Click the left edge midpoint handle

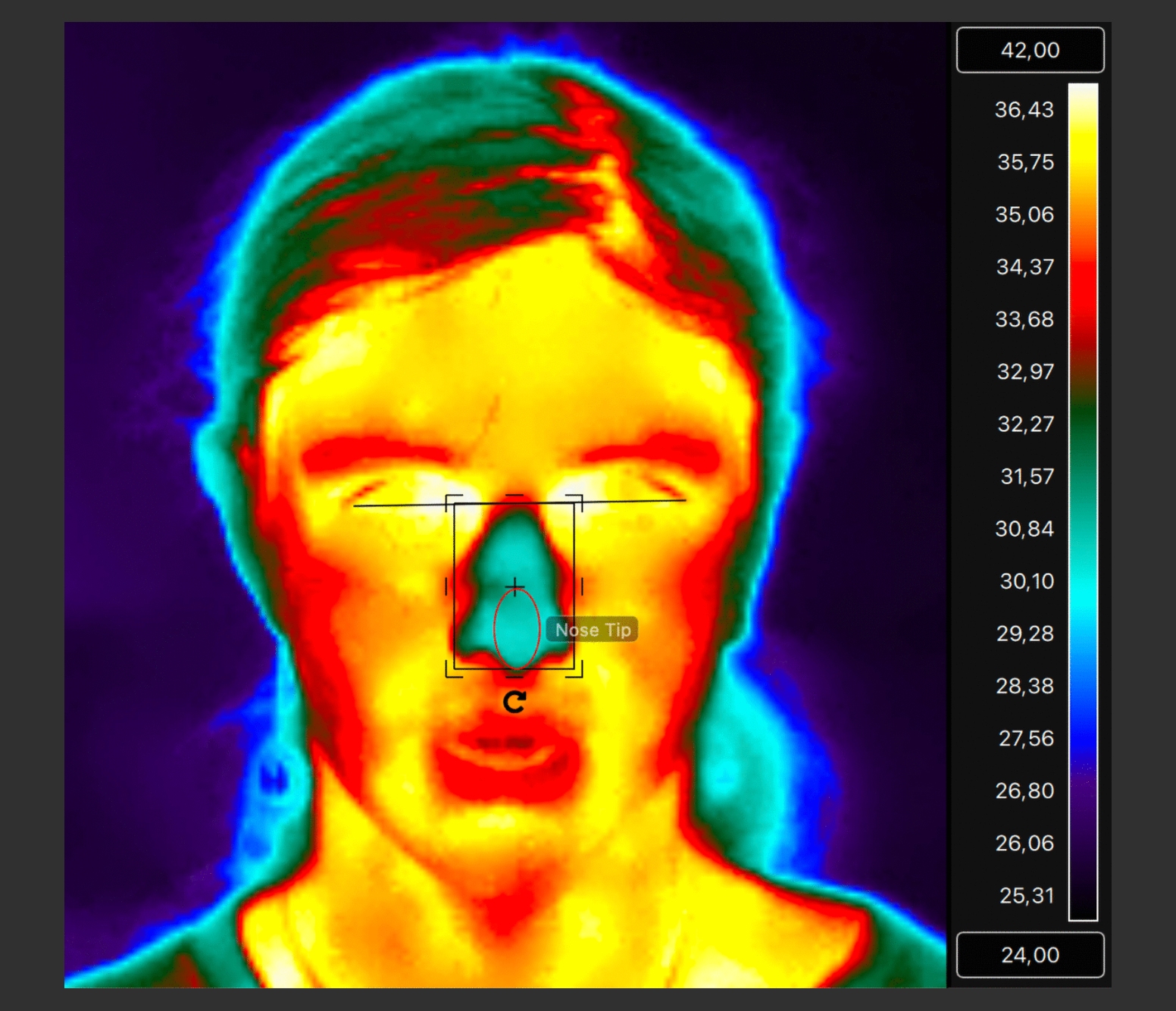pyautogui.click(x=446, y=586)
